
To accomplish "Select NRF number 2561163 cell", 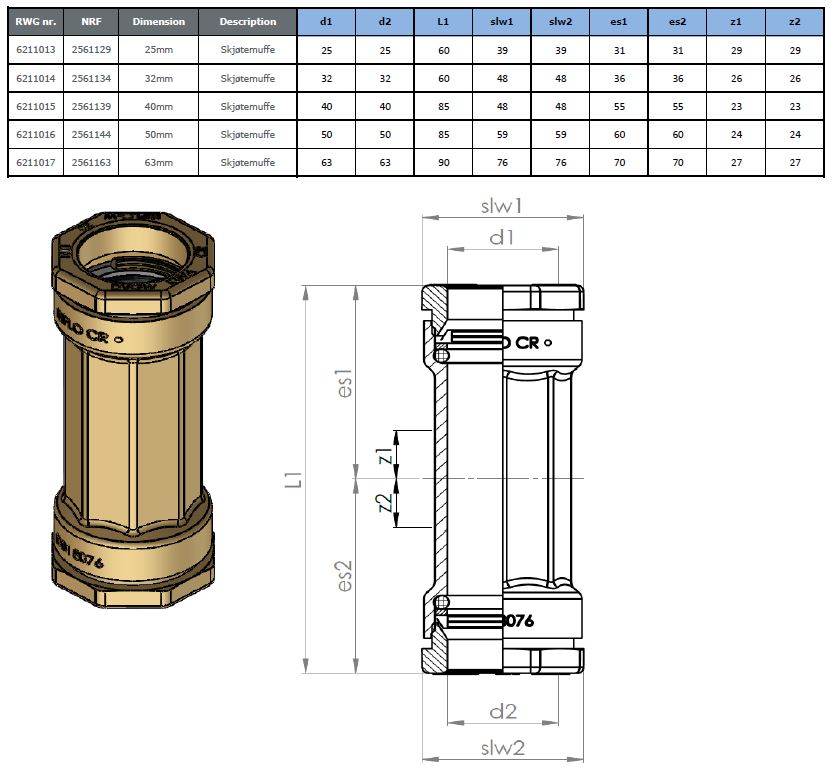I will 91,162.
